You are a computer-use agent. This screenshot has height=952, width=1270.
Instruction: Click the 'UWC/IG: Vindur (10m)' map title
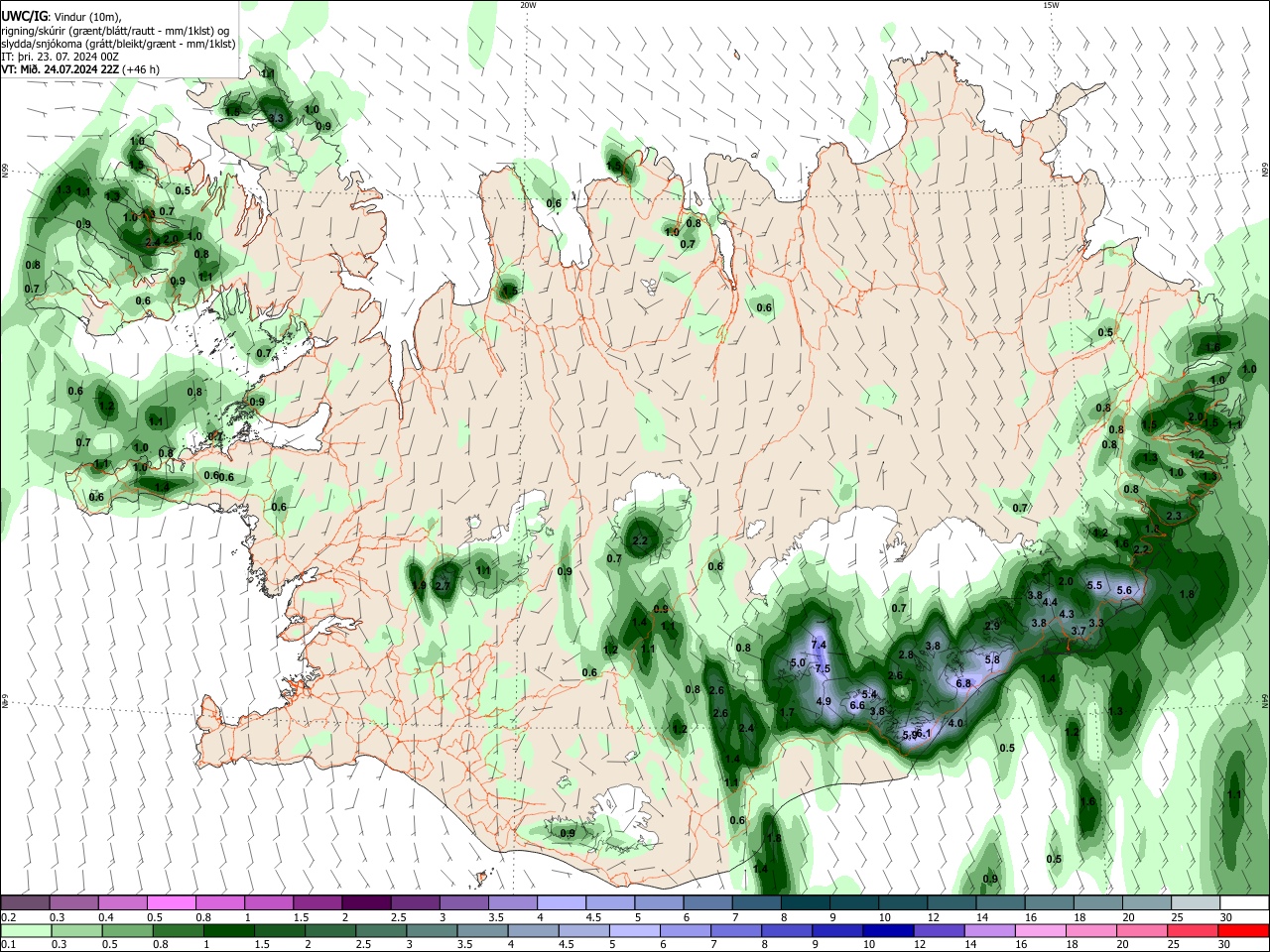(62, 17)
